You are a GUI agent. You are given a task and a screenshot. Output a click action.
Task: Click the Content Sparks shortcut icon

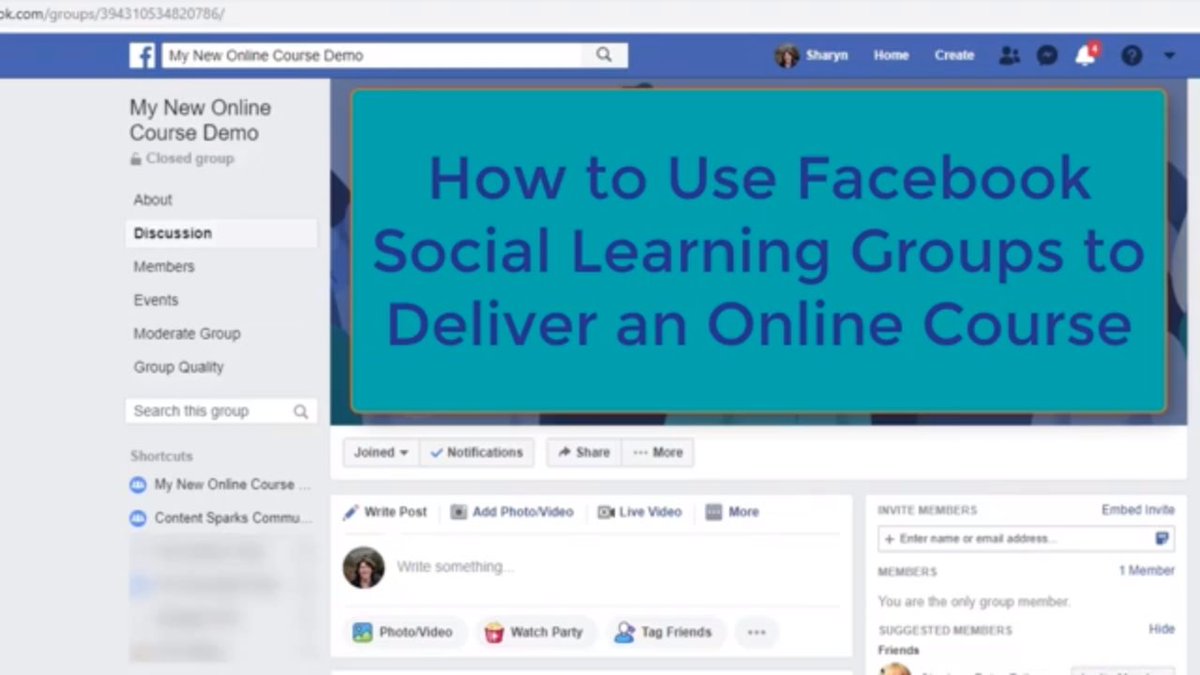click(138, 518)
